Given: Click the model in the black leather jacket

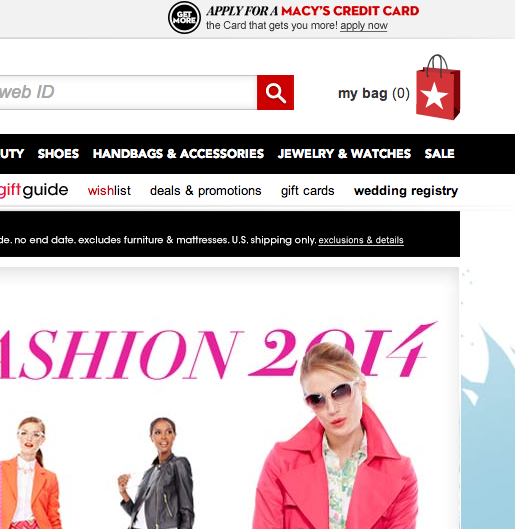Looking at the screenshot, I should (x=158, y=472).
